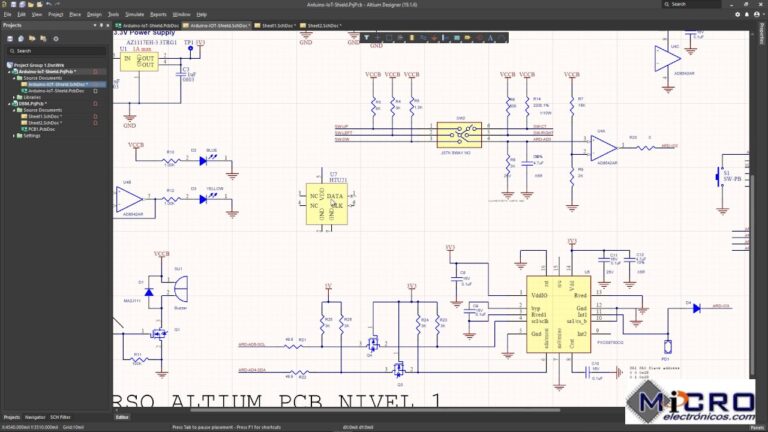Click the first icon in the Projects panel toolbar
768x432 pixels.
click(10, 39)
